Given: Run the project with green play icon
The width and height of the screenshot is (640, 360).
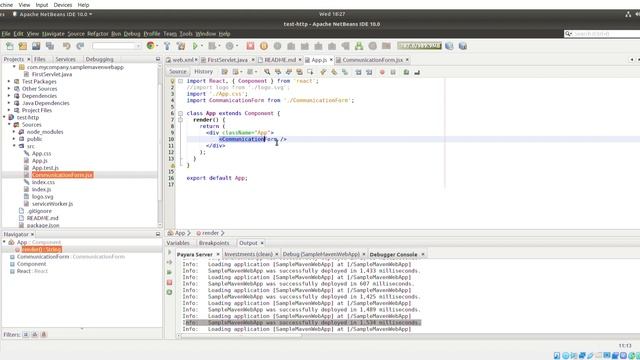Looking at the screenshot, I should pos(195,46).
